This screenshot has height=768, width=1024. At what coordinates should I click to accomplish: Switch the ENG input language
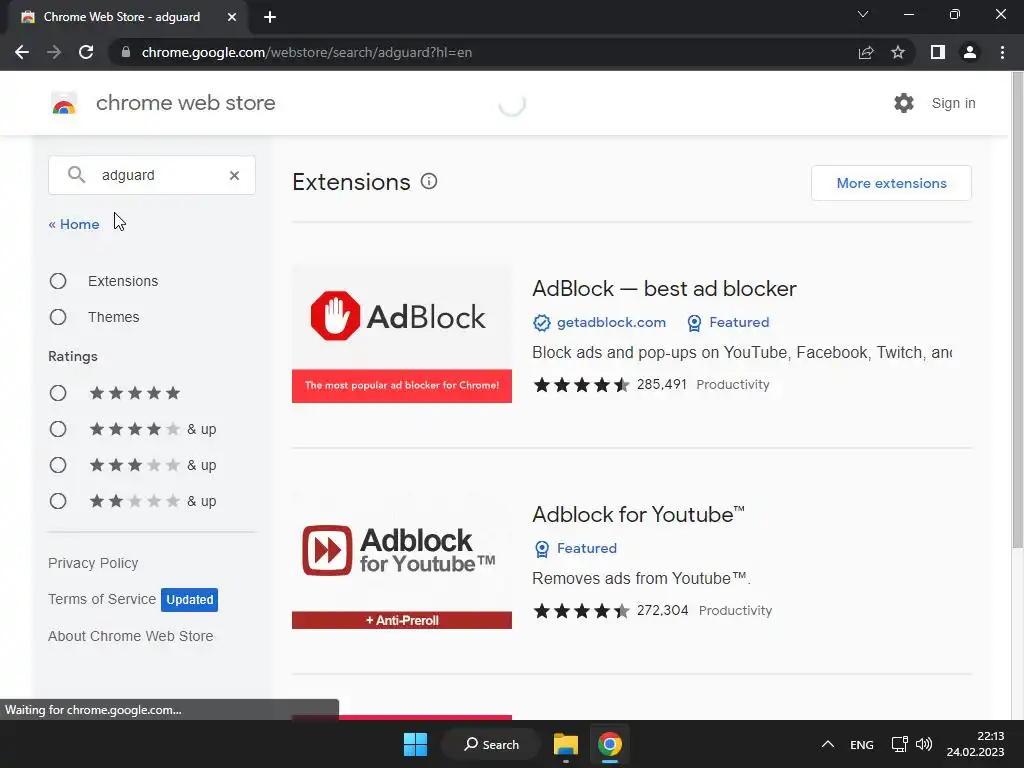pos(861,744)
